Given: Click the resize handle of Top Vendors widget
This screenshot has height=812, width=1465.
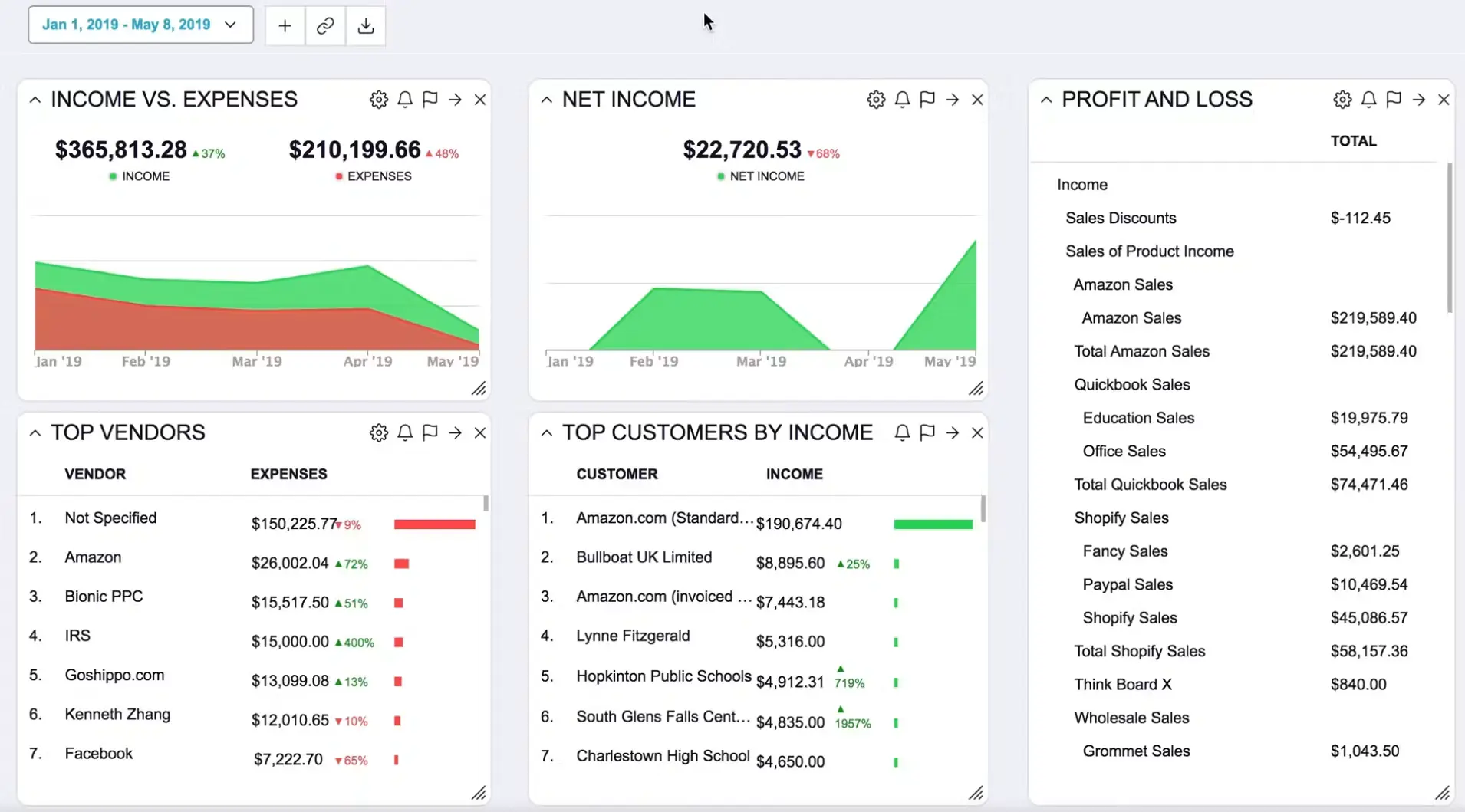Looking at the screenshot, I should tap(479, 793).
